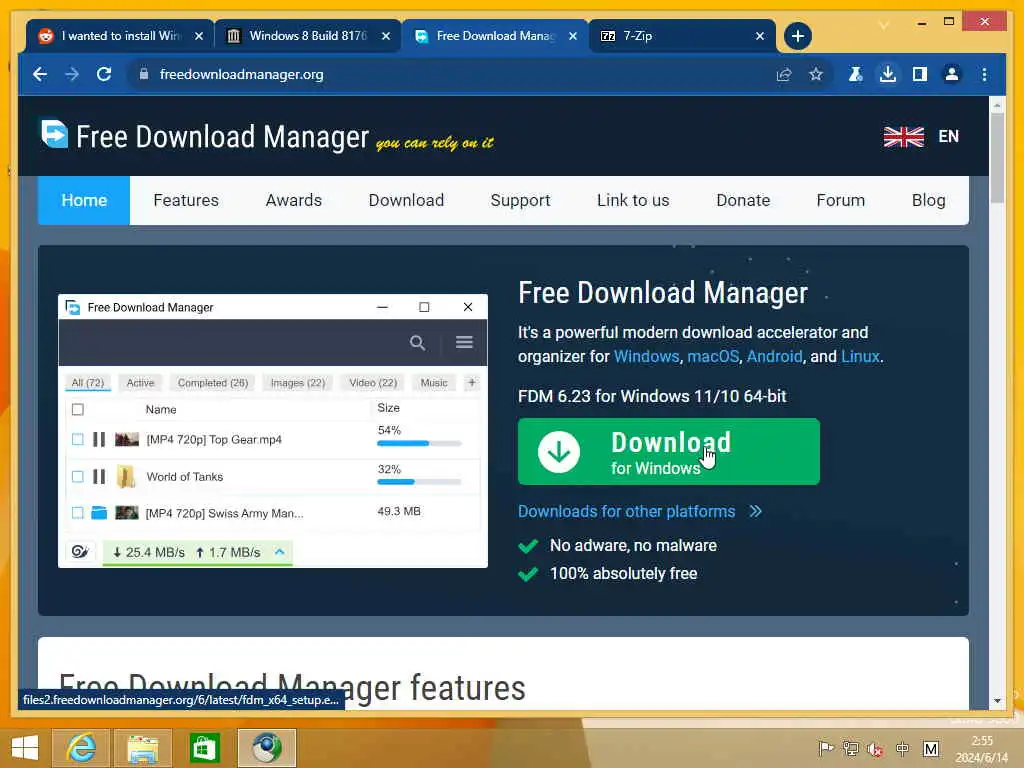The image size is (1024, 768).
Task: Open the tab search dropdown chevron
Action: pyautogui.click(x=884, y=25)
